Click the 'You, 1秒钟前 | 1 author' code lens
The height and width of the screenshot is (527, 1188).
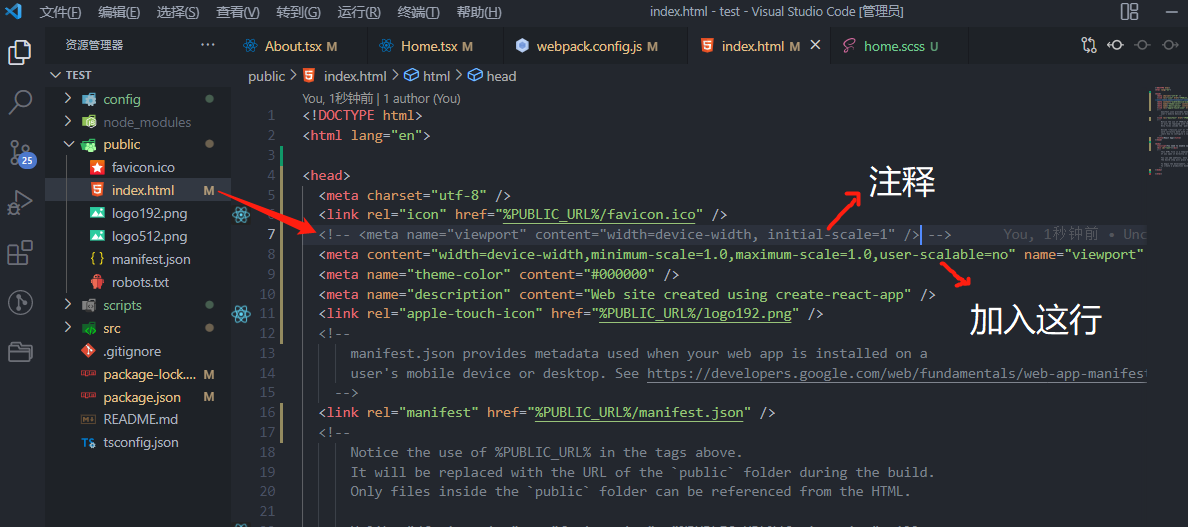coord(381,98)
